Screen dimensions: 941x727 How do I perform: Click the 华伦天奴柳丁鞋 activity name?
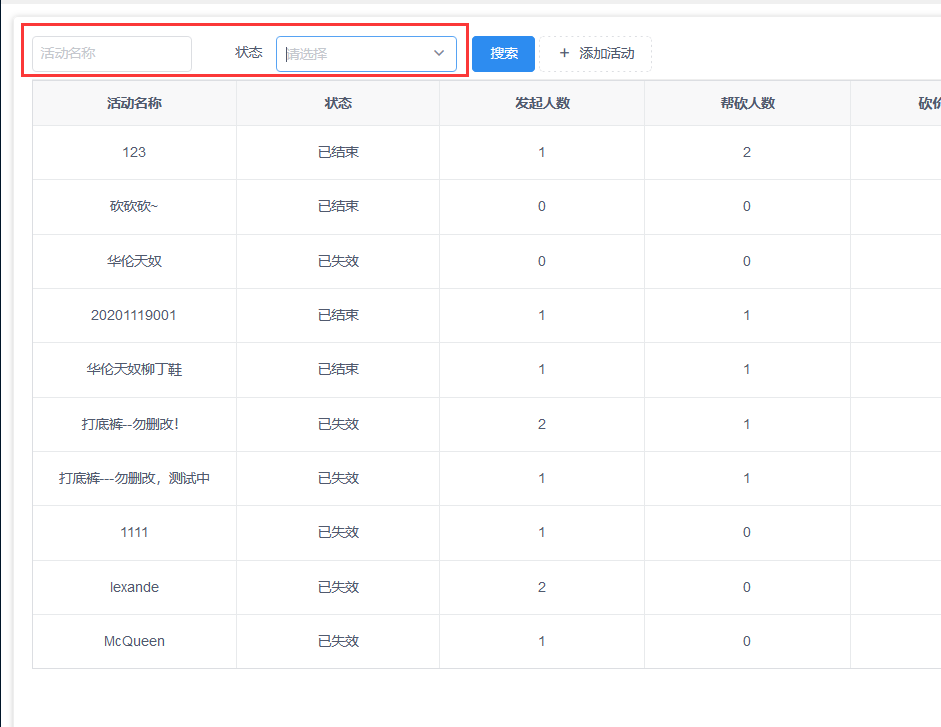point(134,370)
